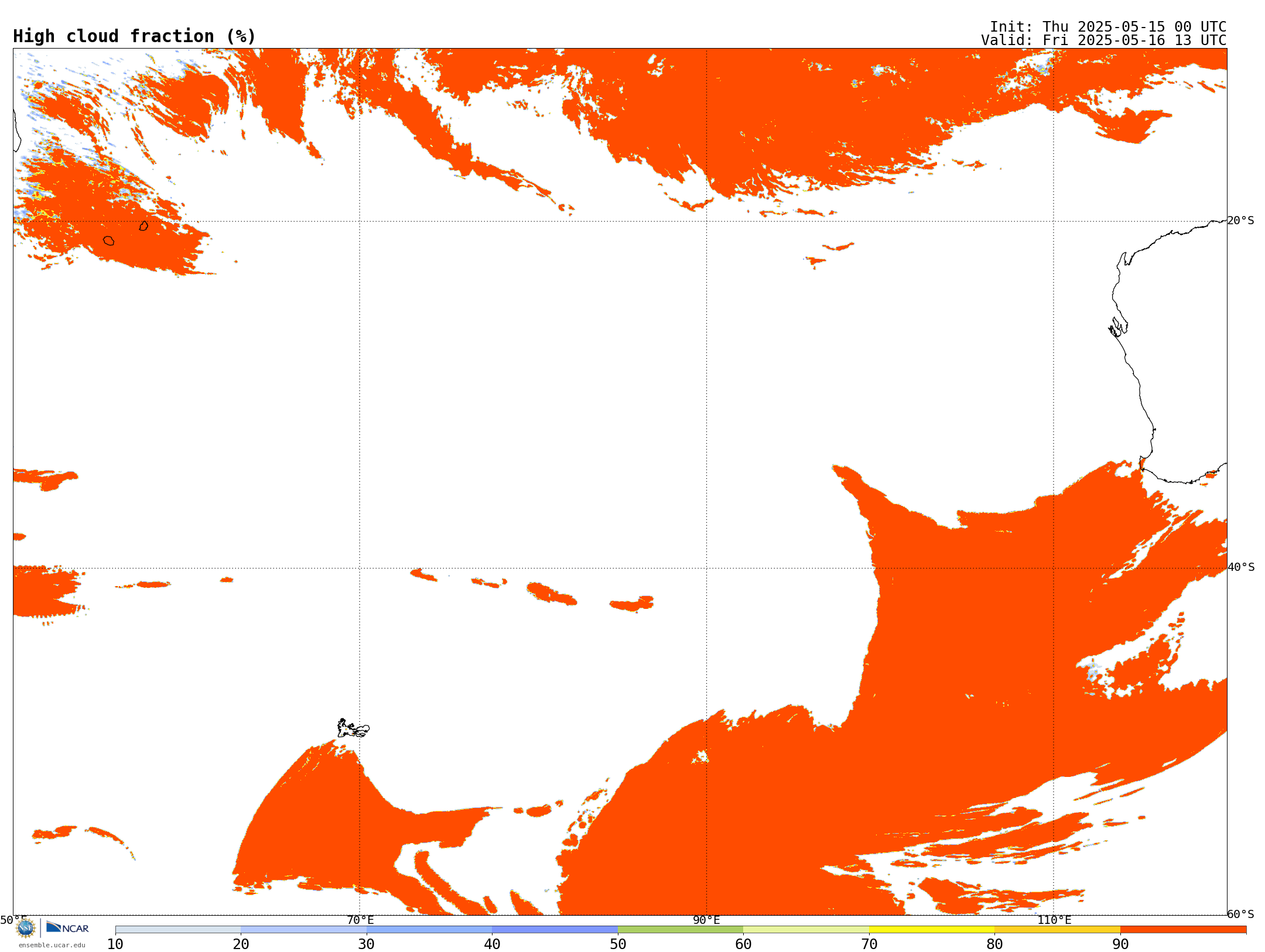This screenshot has height=952, width=1265.
Task: Click the 110°E longitude label
Action: pos(1054,920)
